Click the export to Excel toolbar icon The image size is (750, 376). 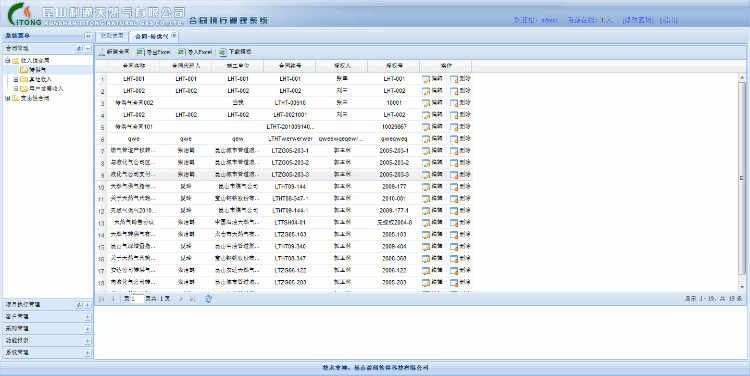[x=140, y=52]
